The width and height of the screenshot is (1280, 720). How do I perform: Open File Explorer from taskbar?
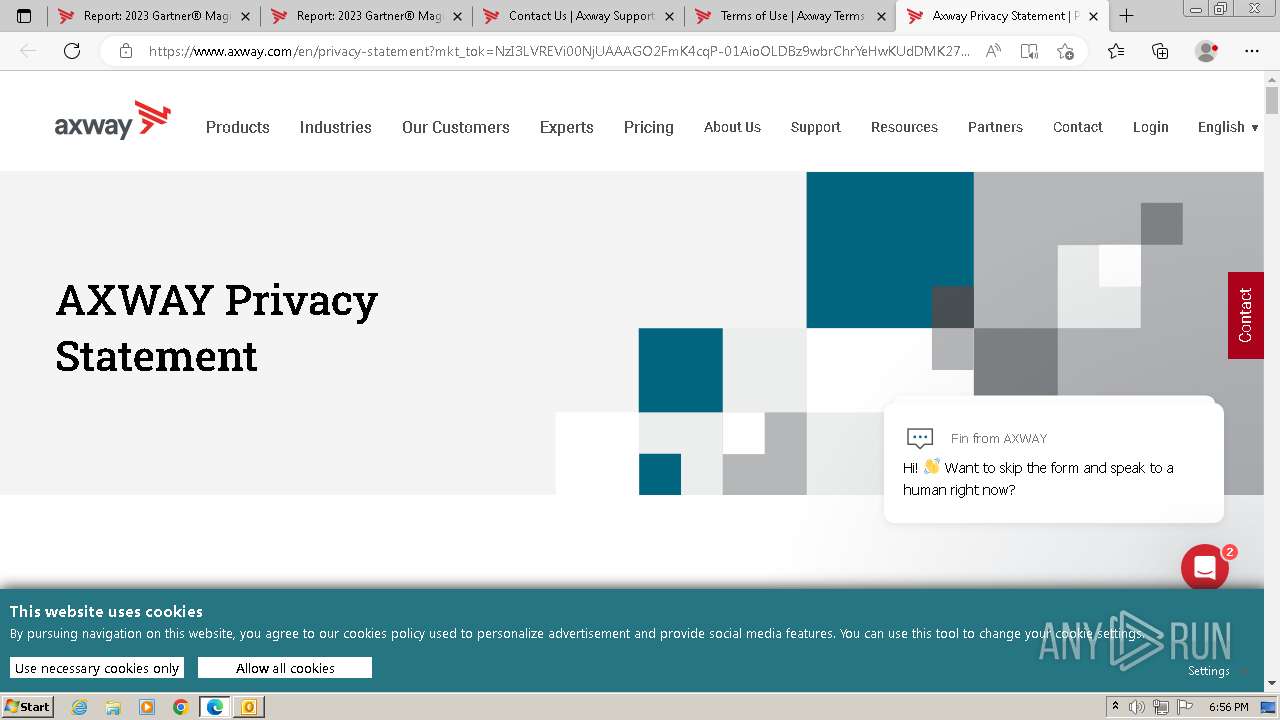113,707
